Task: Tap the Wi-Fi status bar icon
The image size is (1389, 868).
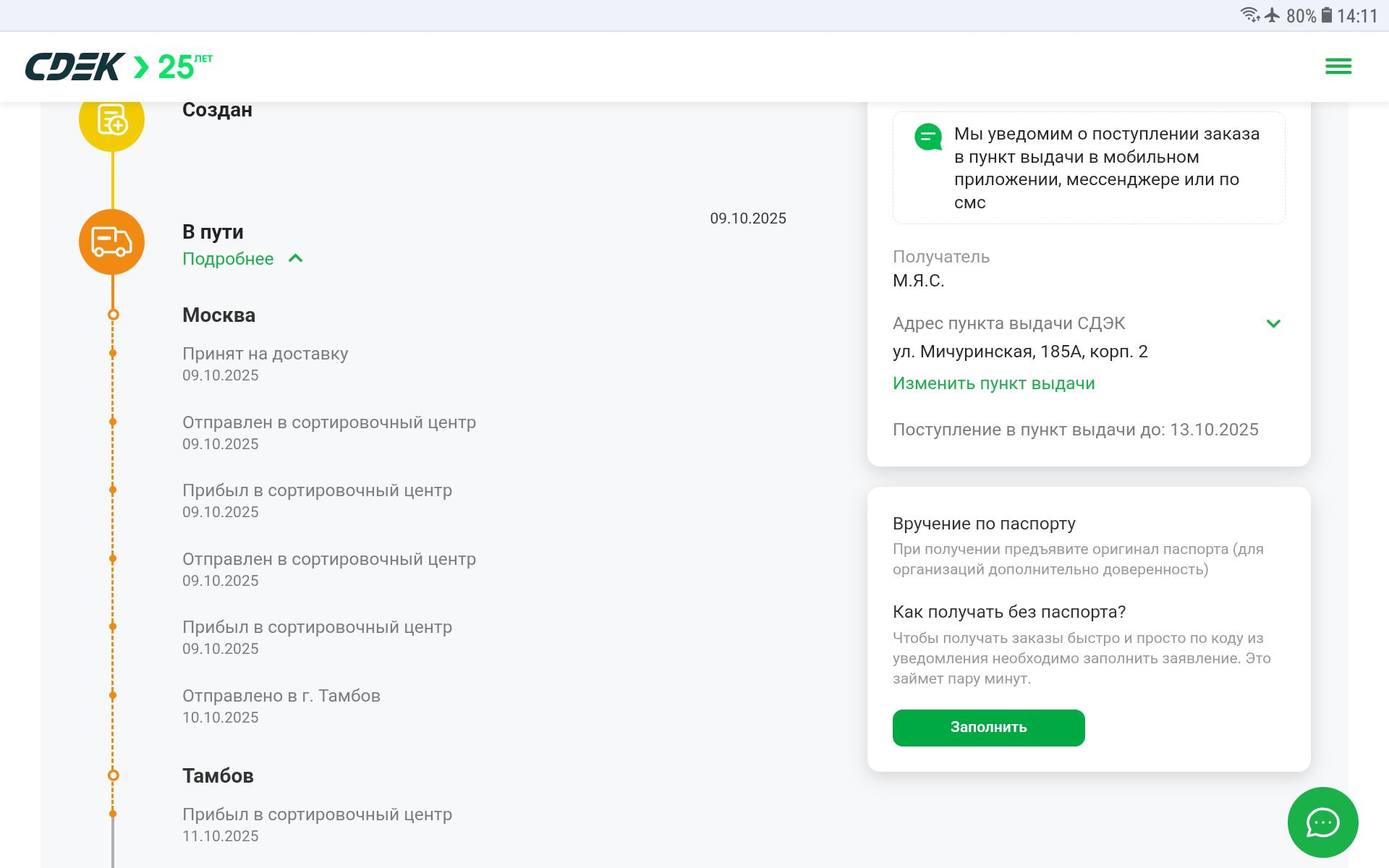Action: 1249,15
